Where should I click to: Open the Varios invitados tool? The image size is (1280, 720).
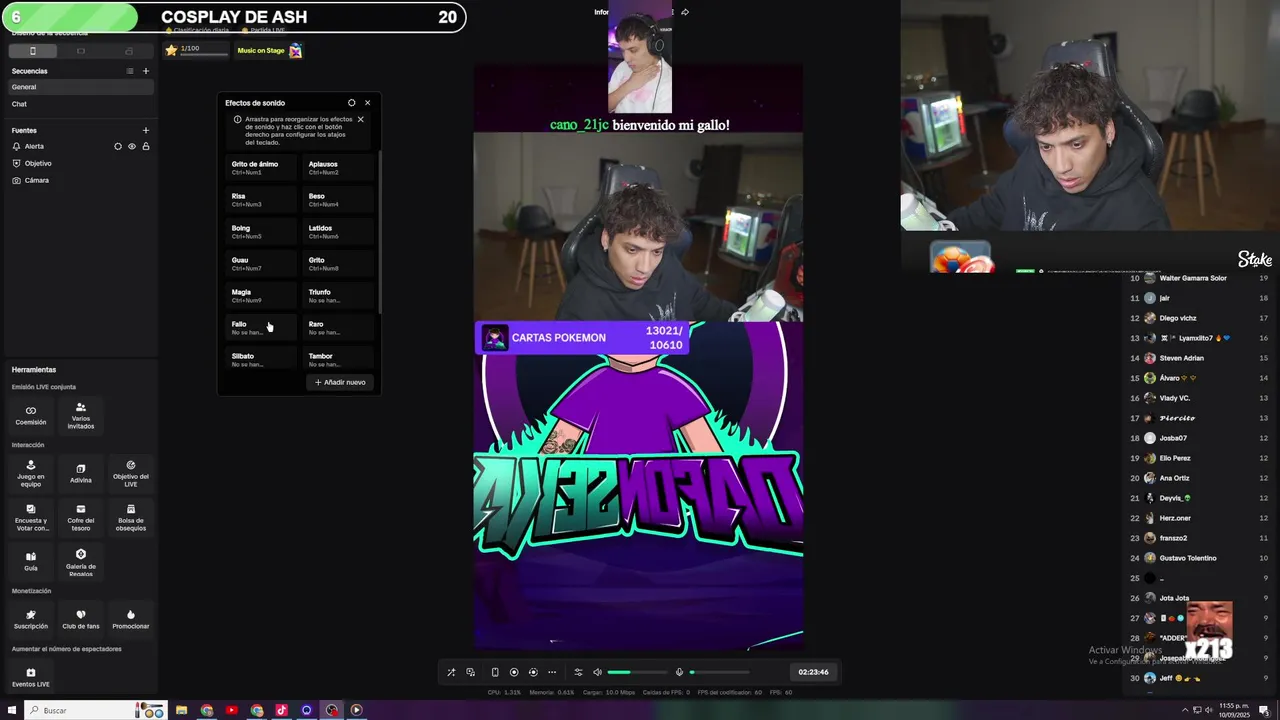pyautogui.click(x=81, y=416)
